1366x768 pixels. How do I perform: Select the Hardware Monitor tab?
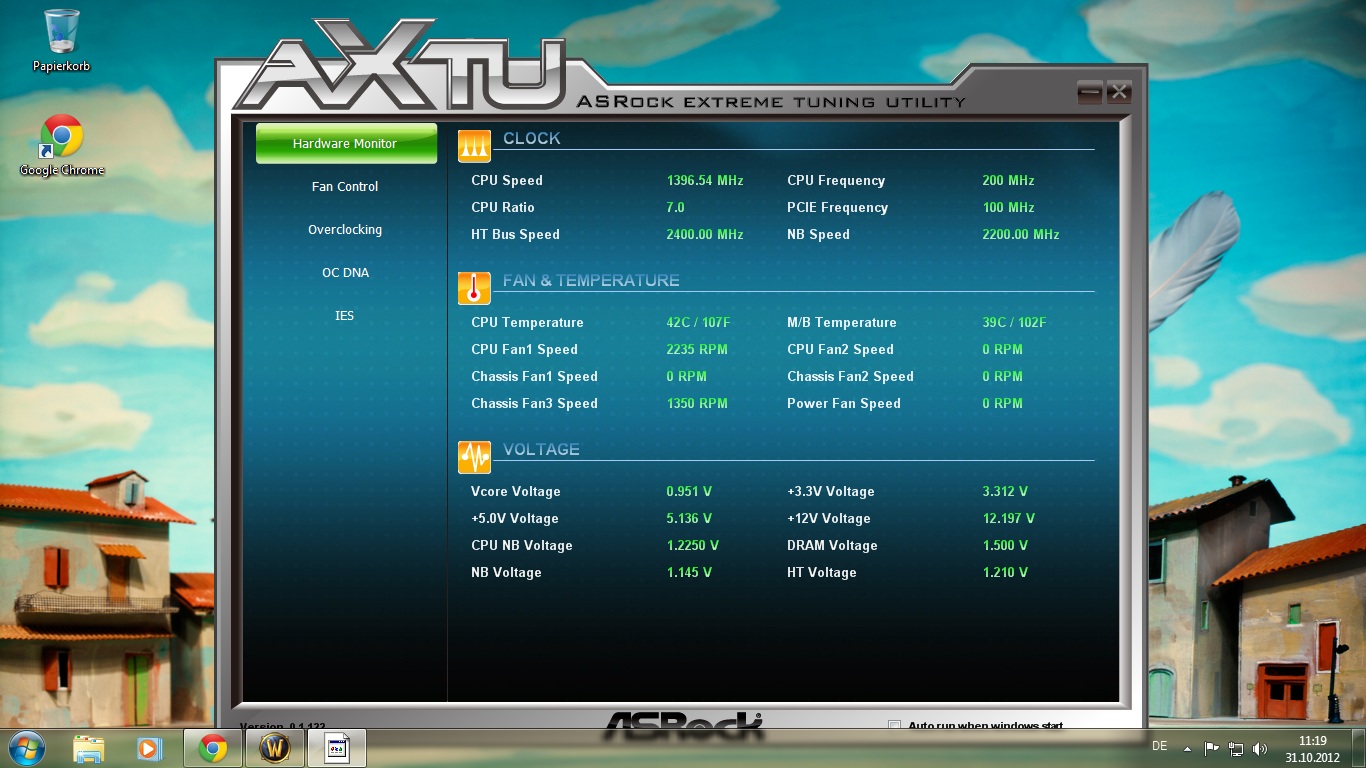[x=346, y=143]
